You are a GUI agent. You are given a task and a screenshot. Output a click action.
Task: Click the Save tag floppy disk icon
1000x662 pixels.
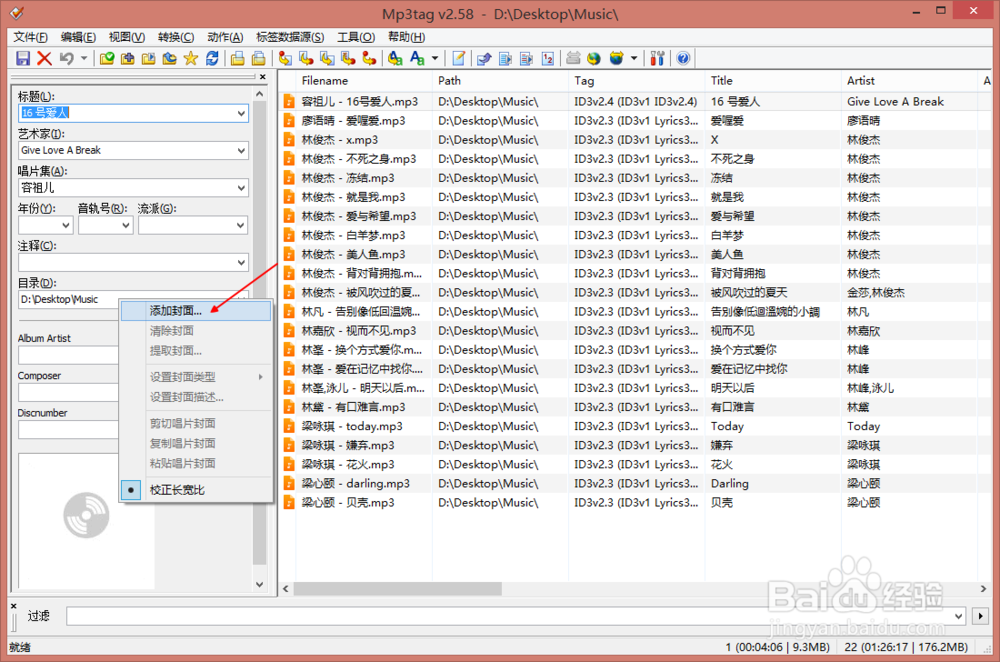tap(23, 59)
